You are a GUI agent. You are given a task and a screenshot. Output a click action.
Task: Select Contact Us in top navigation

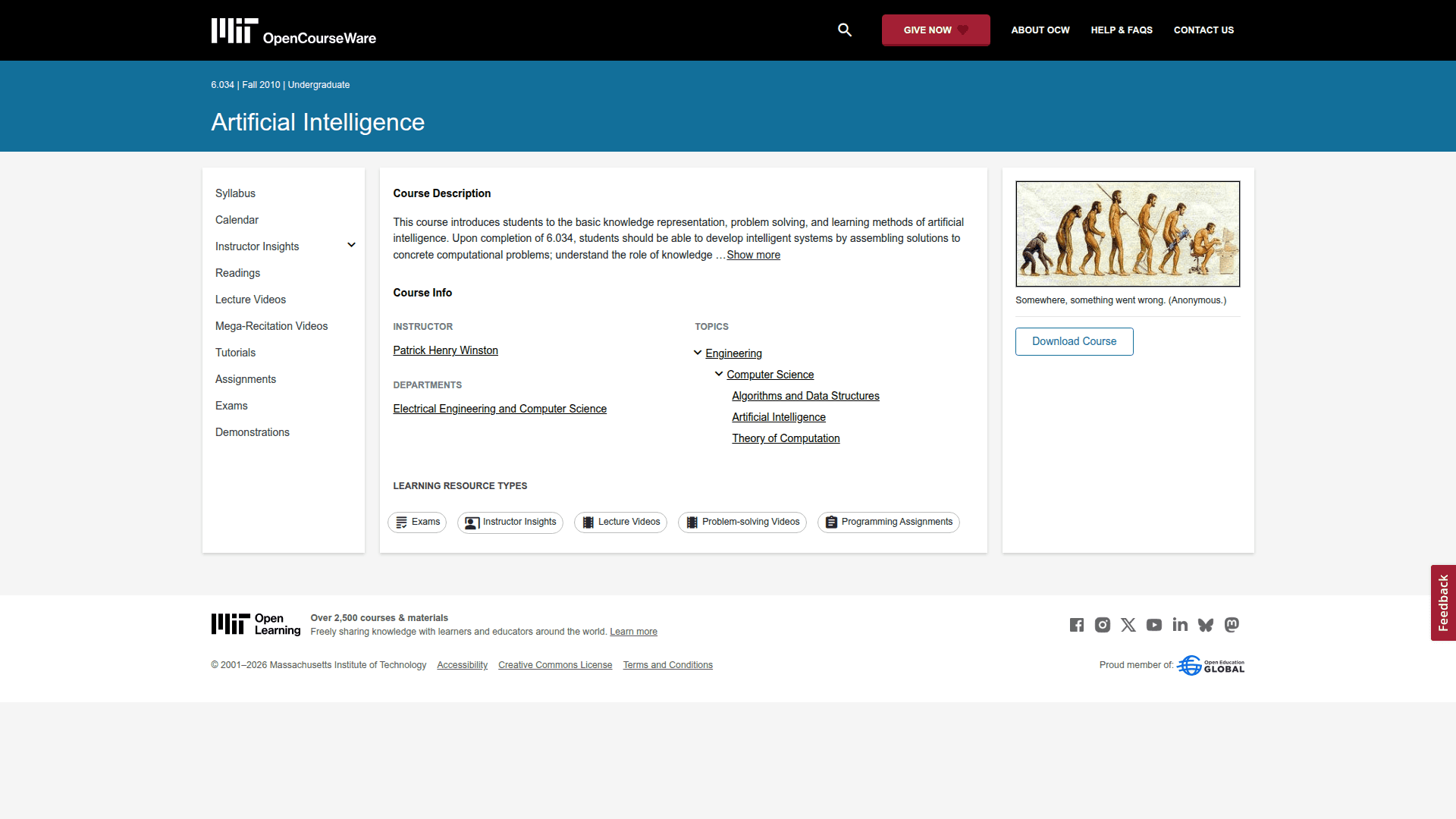pyautogui.click(x=1203, y=30)
